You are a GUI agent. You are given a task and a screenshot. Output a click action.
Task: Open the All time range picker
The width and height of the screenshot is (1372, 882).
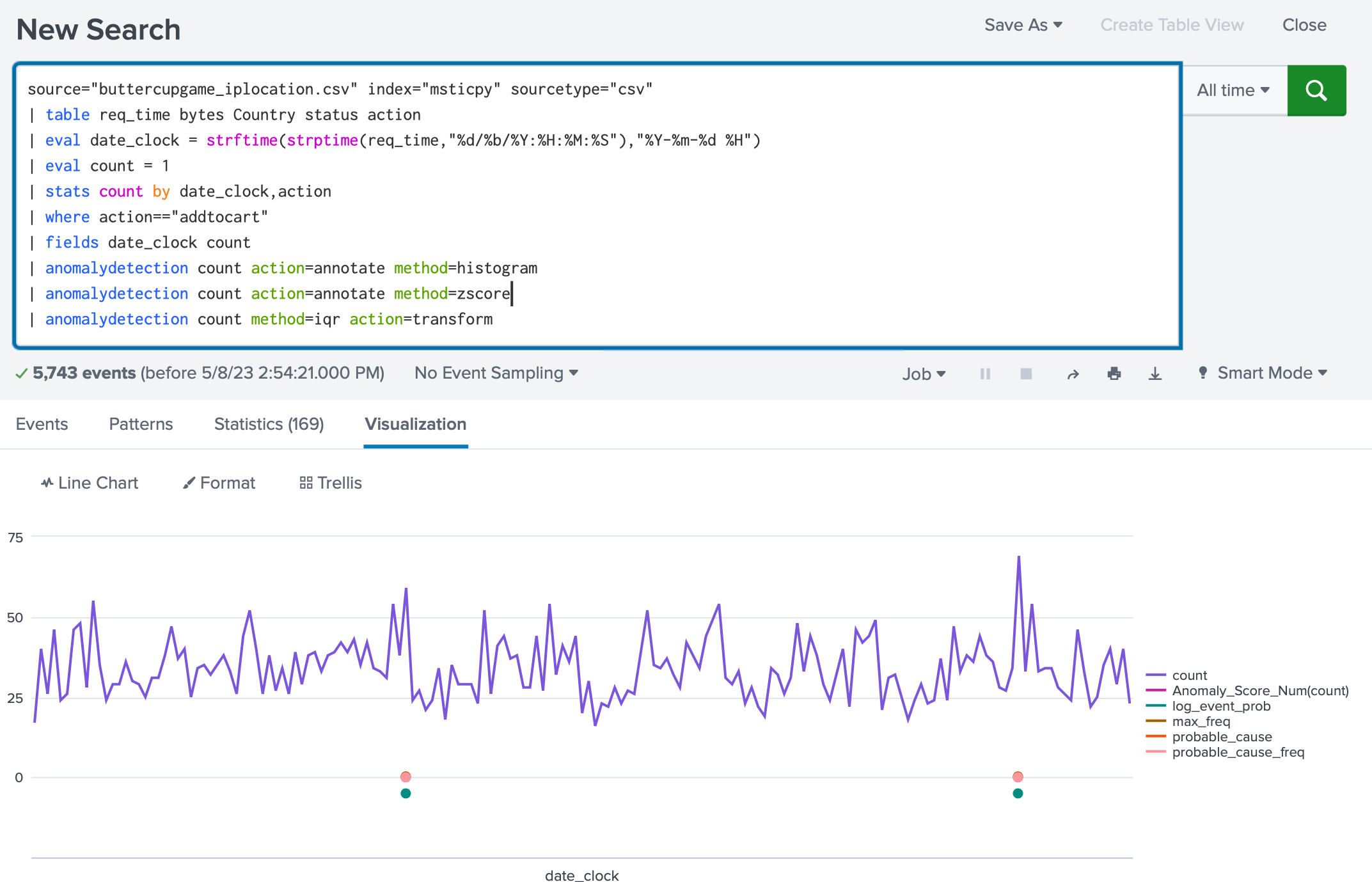[1233, 90]
